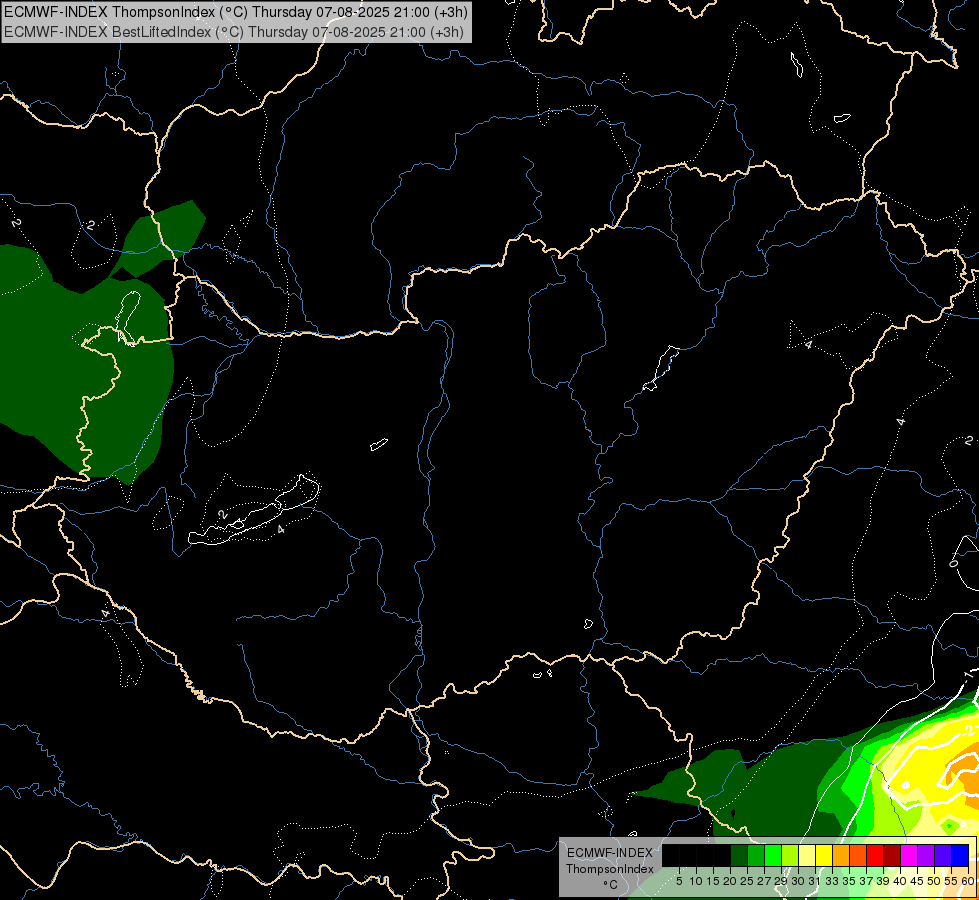
Task: Click the legend value label 33
Action: (x=832, y=881)
